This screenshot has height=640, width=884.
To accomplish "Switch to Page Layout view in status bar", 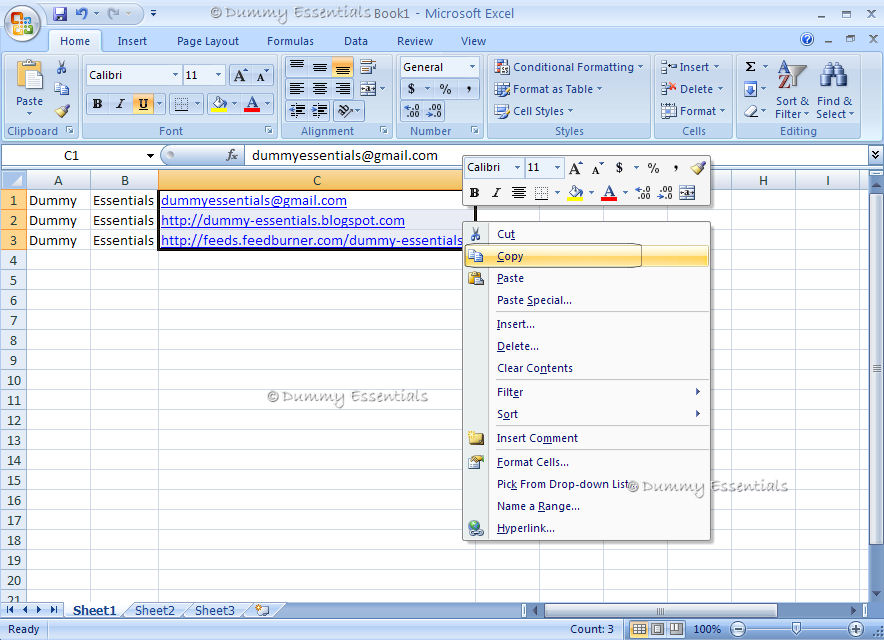I will 657,629.
